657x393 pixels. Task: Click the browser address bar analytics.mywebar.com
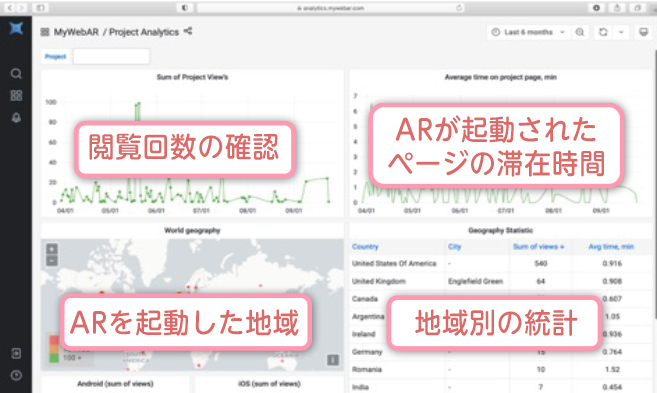coord(331,8)
